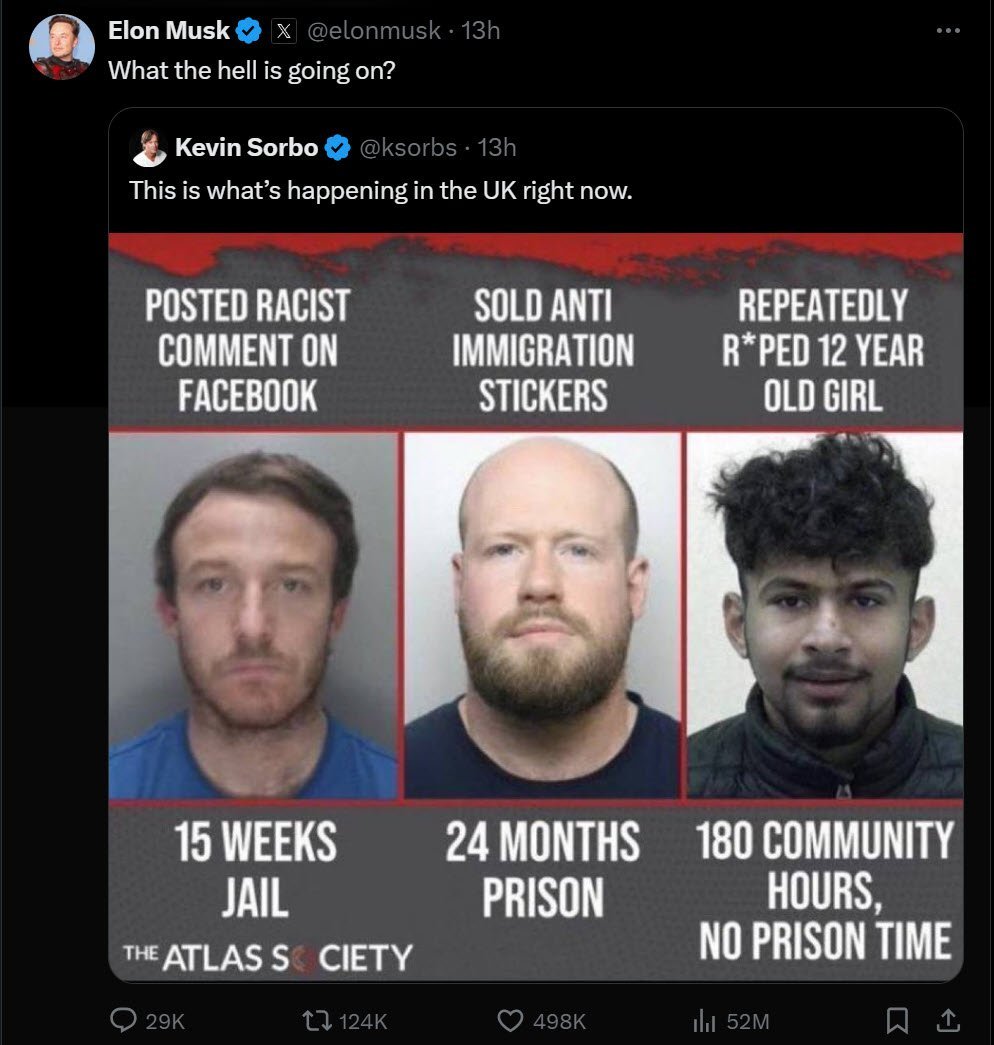Open the quoted post text about the UK

(x=381, y=191)
